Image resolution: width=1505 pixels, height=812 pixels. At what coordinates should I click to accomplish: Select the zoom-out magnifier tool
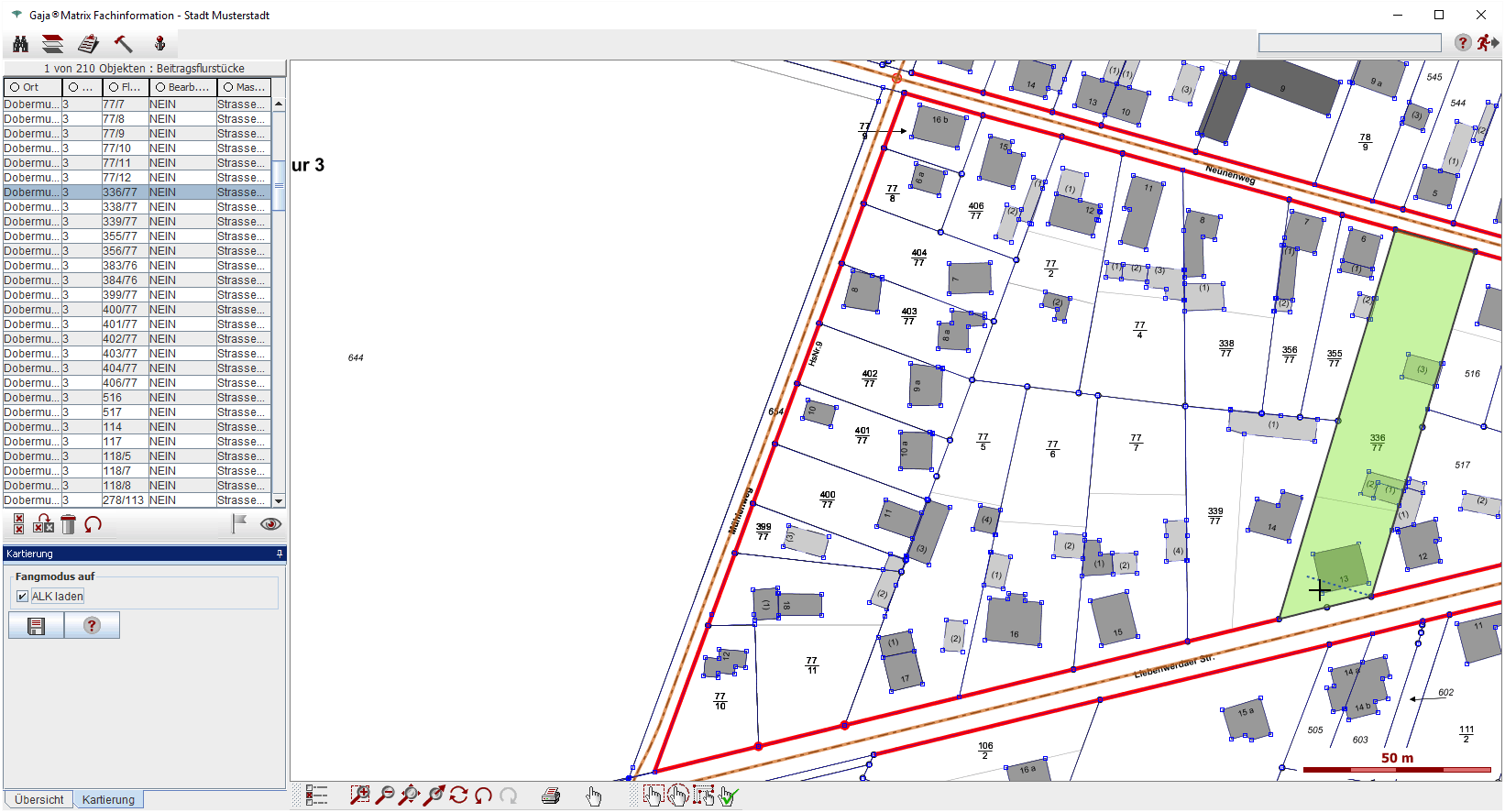[385, 796]
